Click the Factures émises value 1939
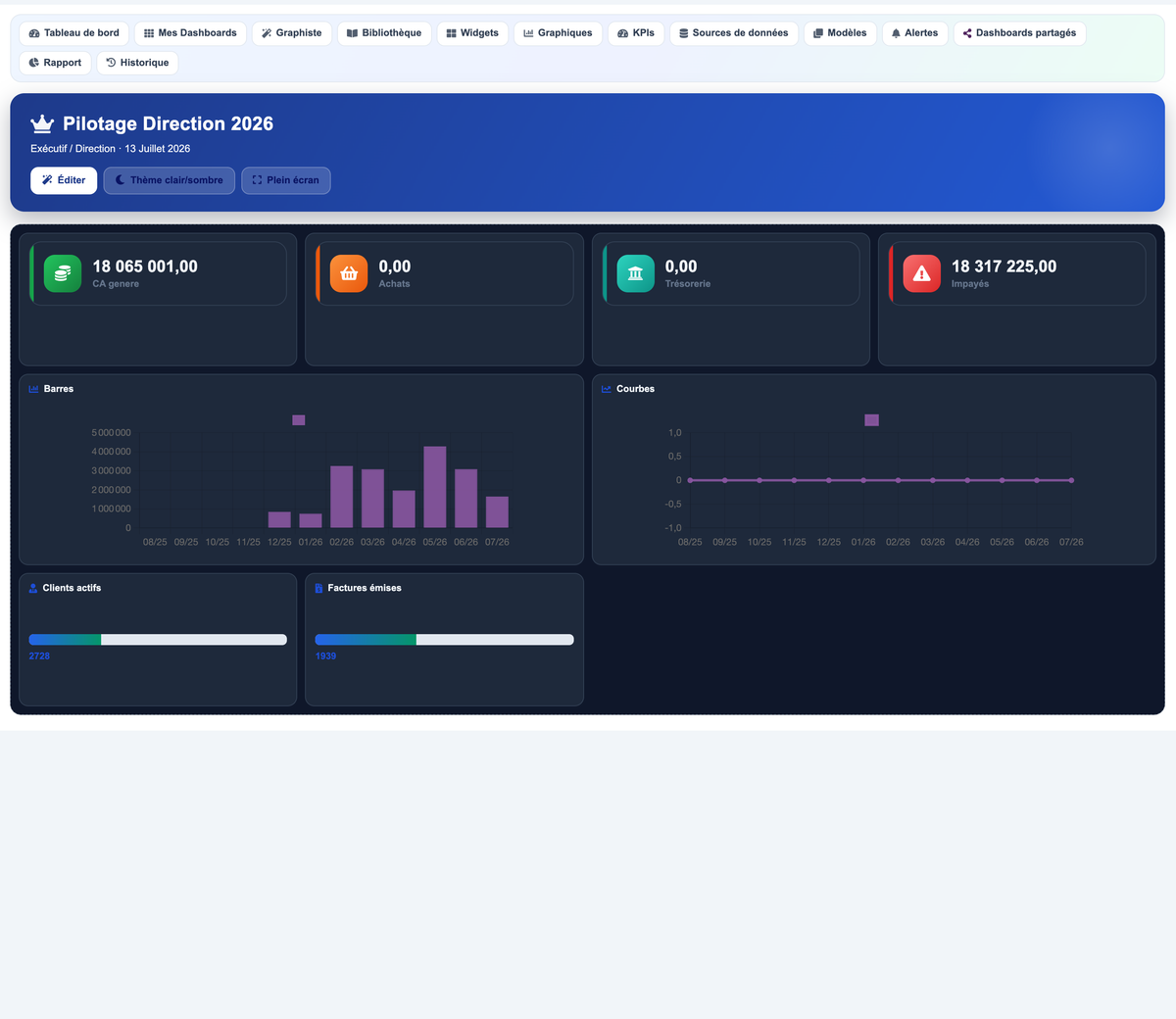Screen dimensions: 1176x1019 coord(325,656)
